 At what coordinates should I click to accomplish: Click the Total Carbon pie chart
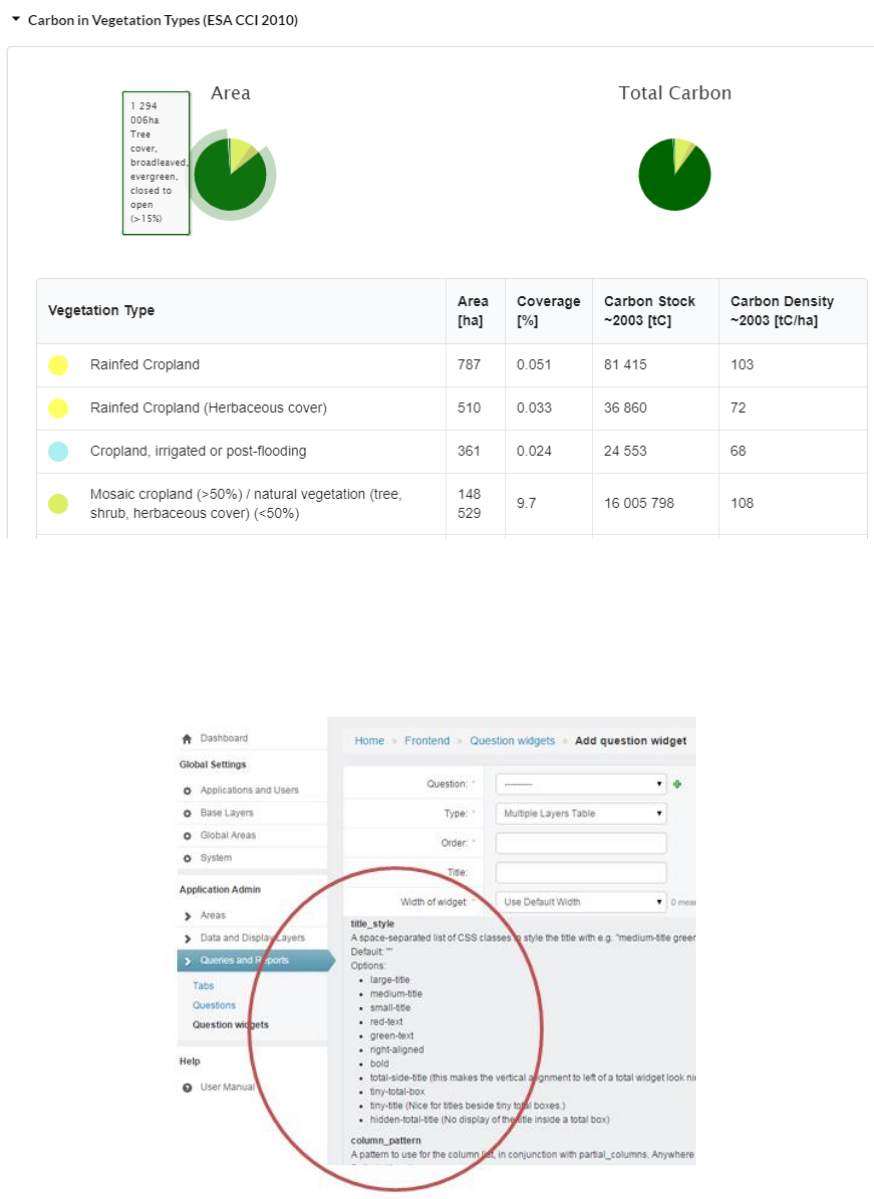674,174
